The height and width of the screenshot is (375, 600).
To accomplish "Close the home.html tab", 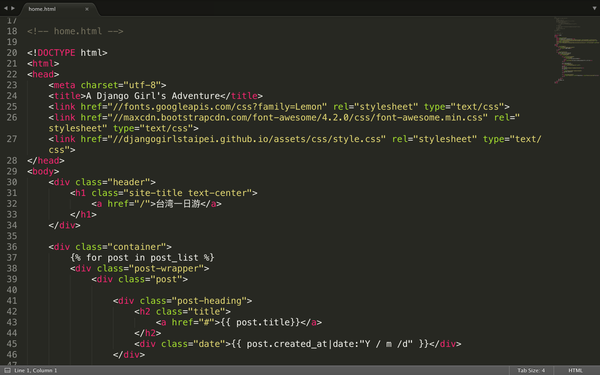I will [x=87, y=9].
